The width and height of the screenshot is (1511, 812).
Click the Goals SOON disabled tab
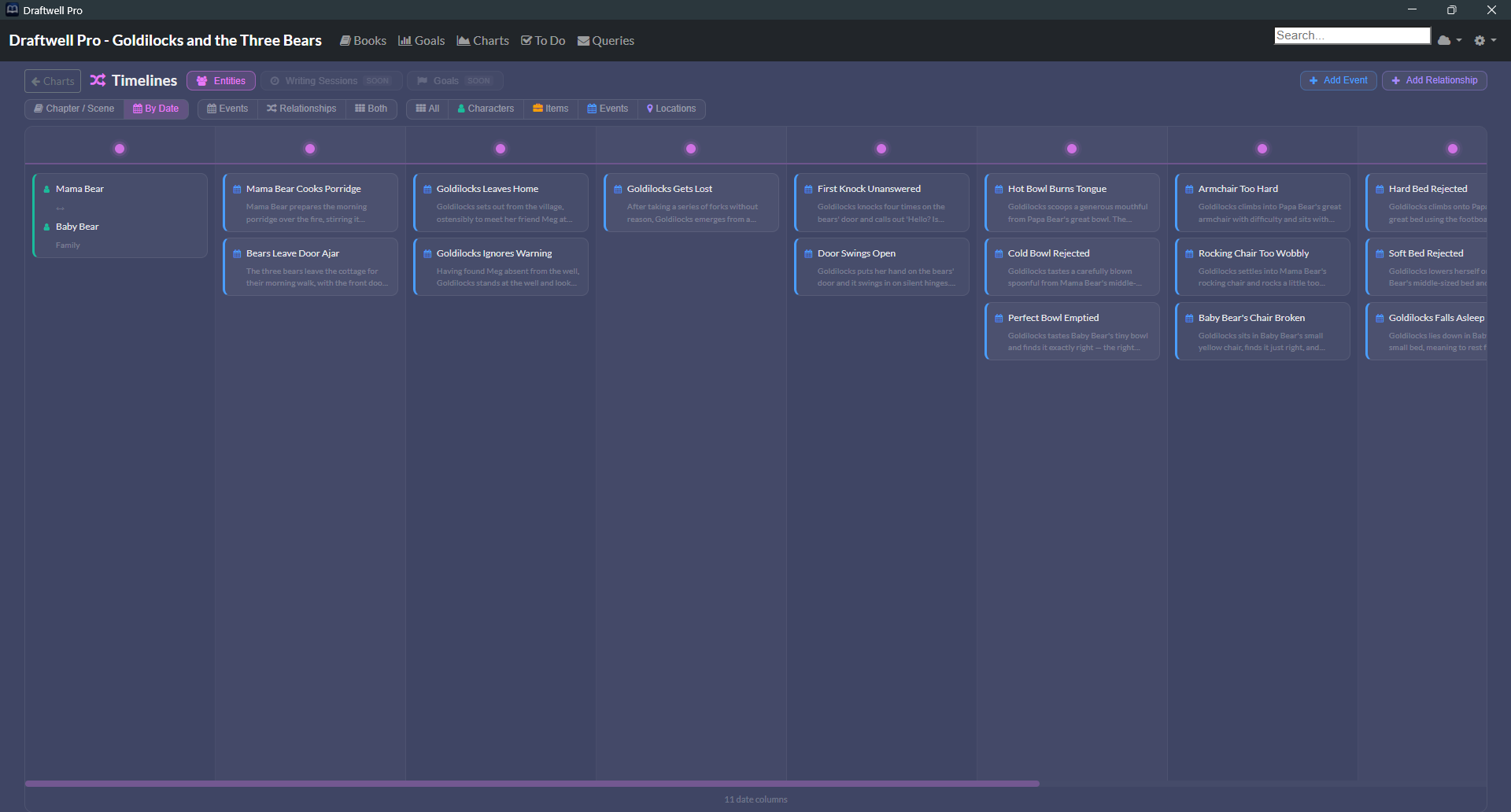coord(455,81)
